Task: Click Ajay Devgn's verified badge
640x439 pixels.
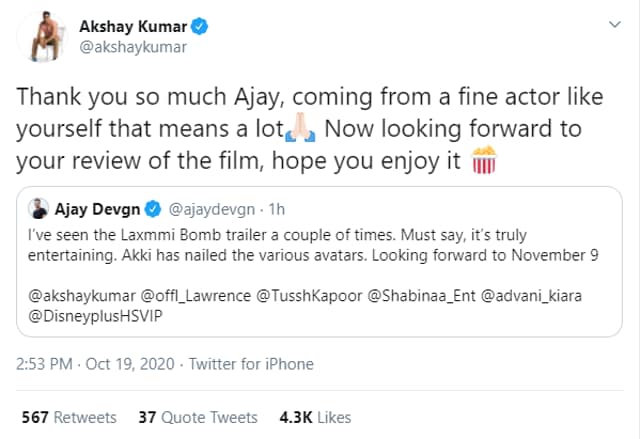Action: [153, 209]
